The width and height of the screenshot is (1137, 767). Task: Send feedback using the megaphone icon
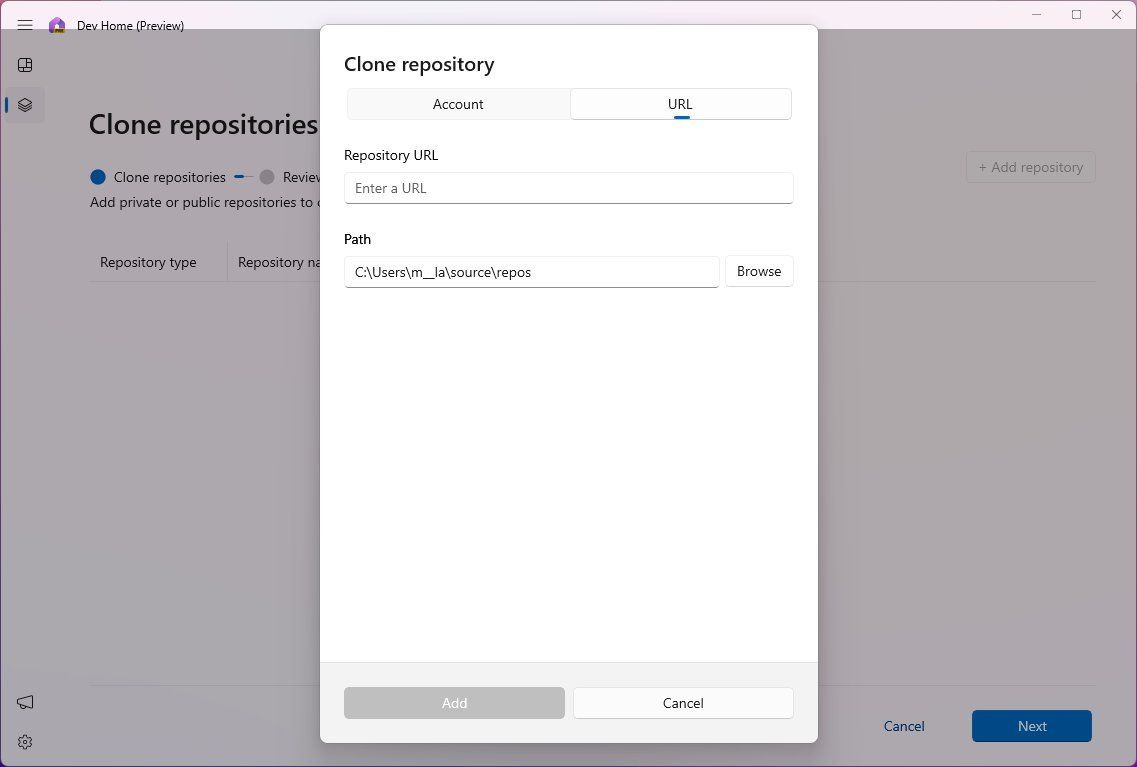pyautogui.click(x=24, y=702)
